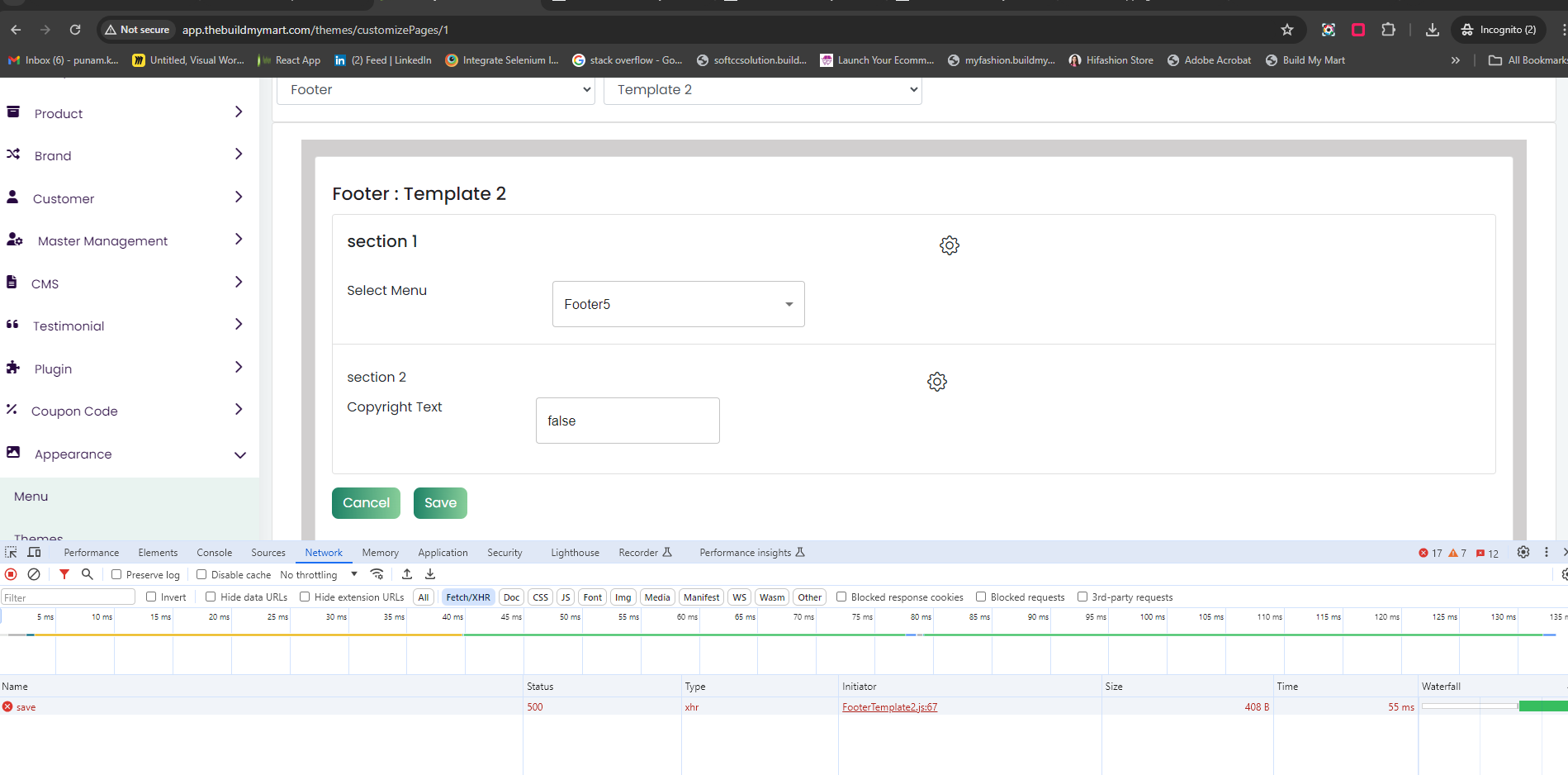Image resolution: width=1568 pixels, height=775 pixels.
Task: Clear the network log
Action: (34, 574)
